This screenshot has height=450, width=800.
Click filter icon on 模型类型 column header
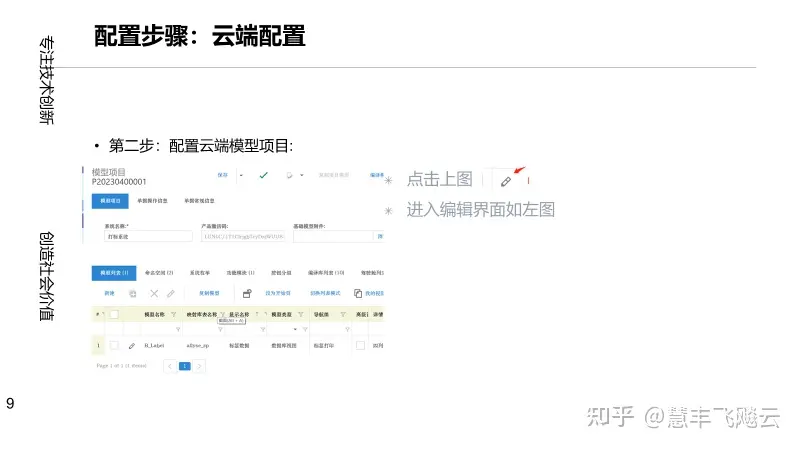(301, 314)
